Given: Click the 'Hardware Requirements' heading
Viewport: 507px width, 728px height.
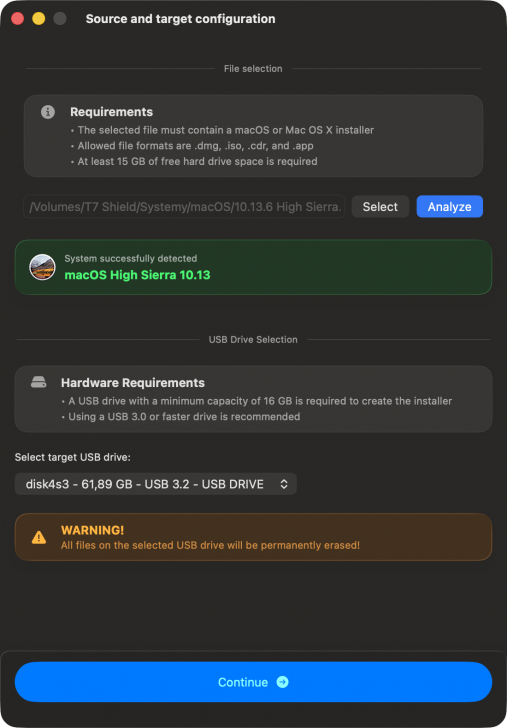Looking at the screenshot, I should [x=133, y=383].
